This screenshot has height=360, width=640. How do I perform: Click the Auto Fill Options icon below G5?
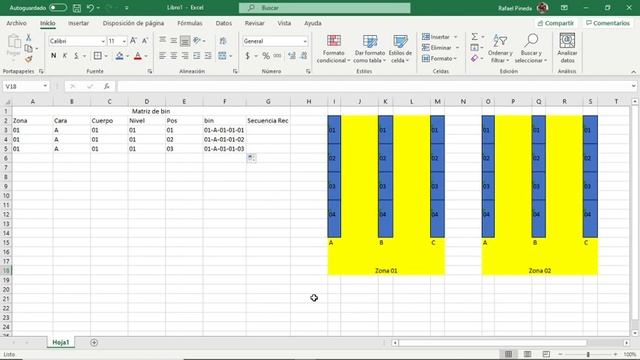coord(251,158)
